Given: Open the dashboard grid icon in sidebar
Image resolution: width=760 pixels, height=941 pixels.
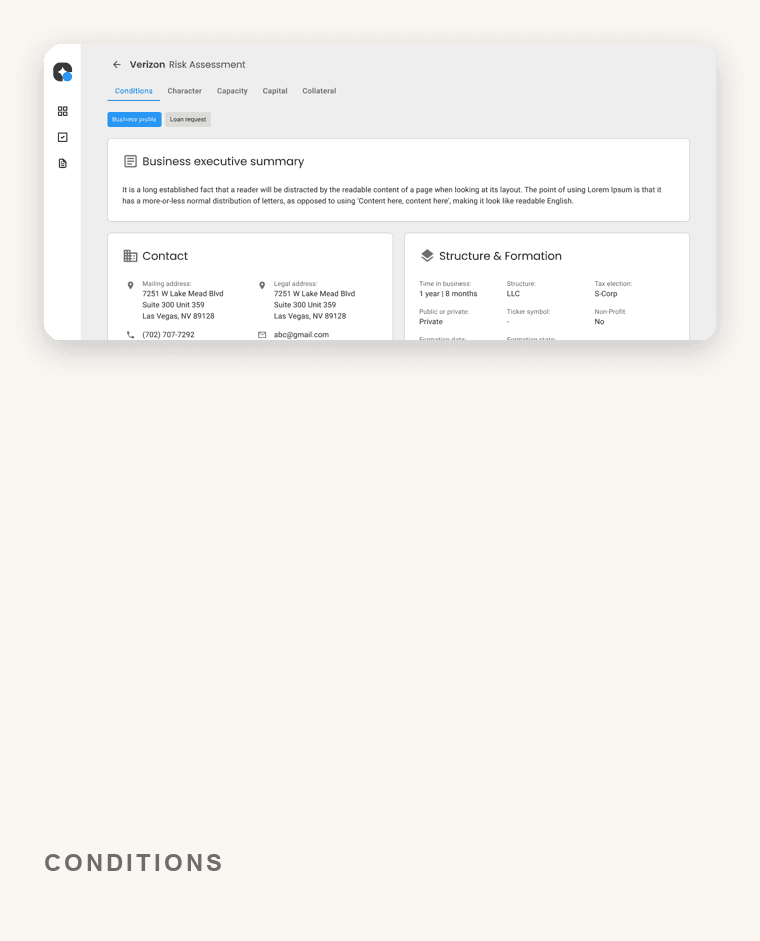Looking at the screenshot, I should pos(62,111).
